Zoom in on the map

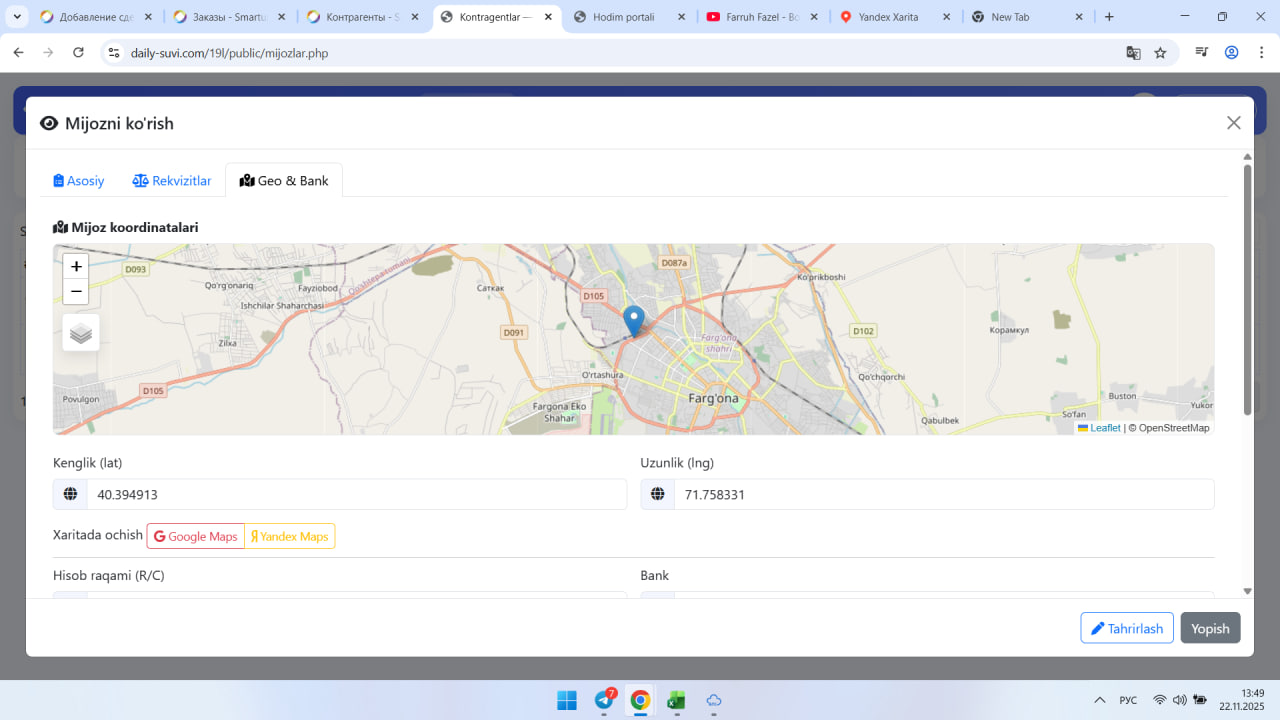tap(76, 267)
